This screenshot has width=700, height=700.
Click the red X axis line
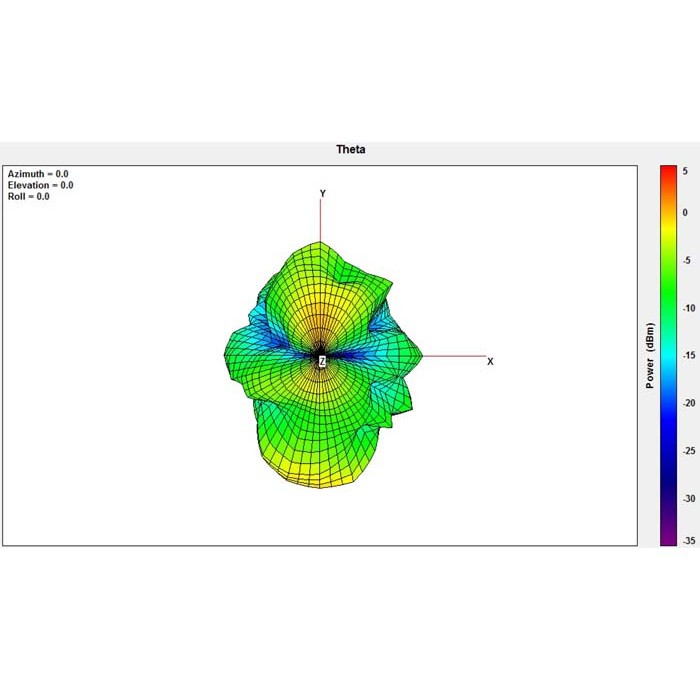(454, 356)
